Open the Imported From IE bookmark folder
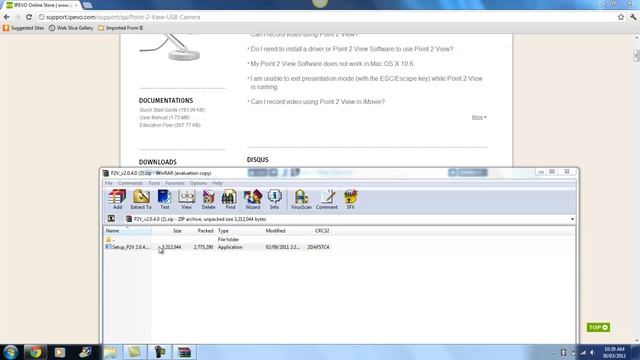 120,28
